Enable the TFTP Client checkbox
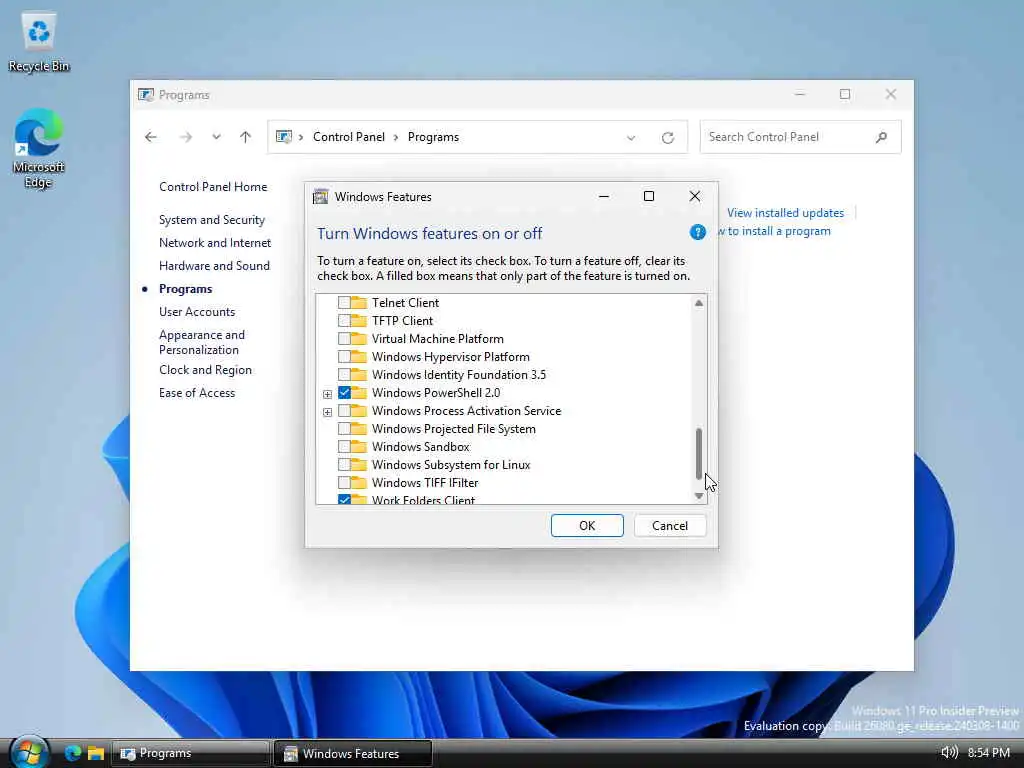The image size is (1024, 768). 344,321
